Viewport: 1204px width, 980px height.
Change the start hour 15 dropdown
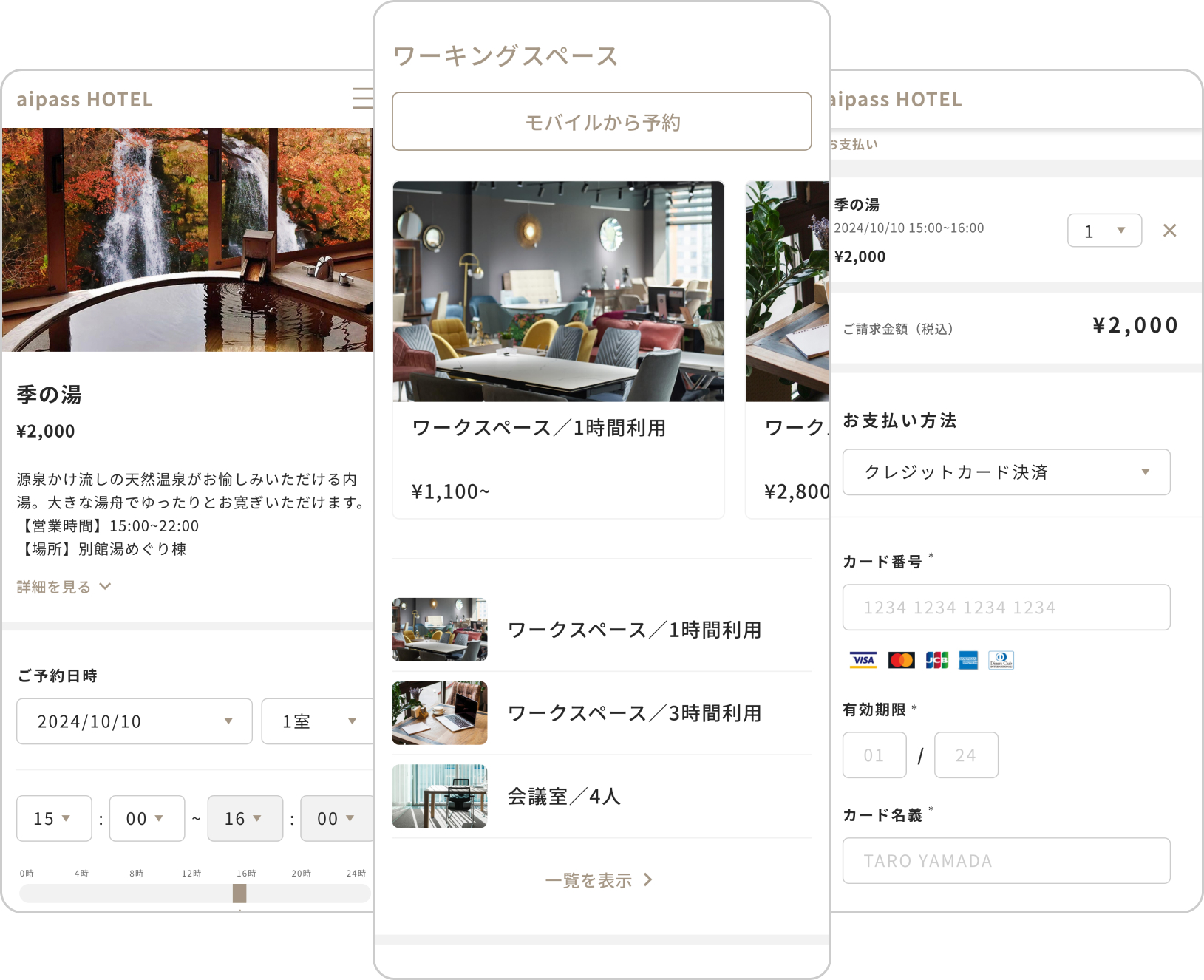click(54, 819)
